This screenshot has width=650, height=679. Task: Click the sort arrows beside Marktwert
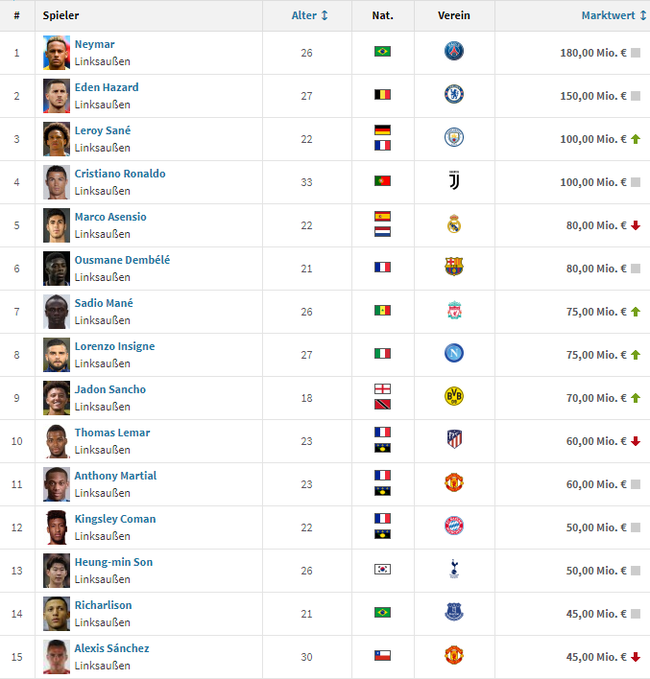pyautogui.click(x=643, y=16)
